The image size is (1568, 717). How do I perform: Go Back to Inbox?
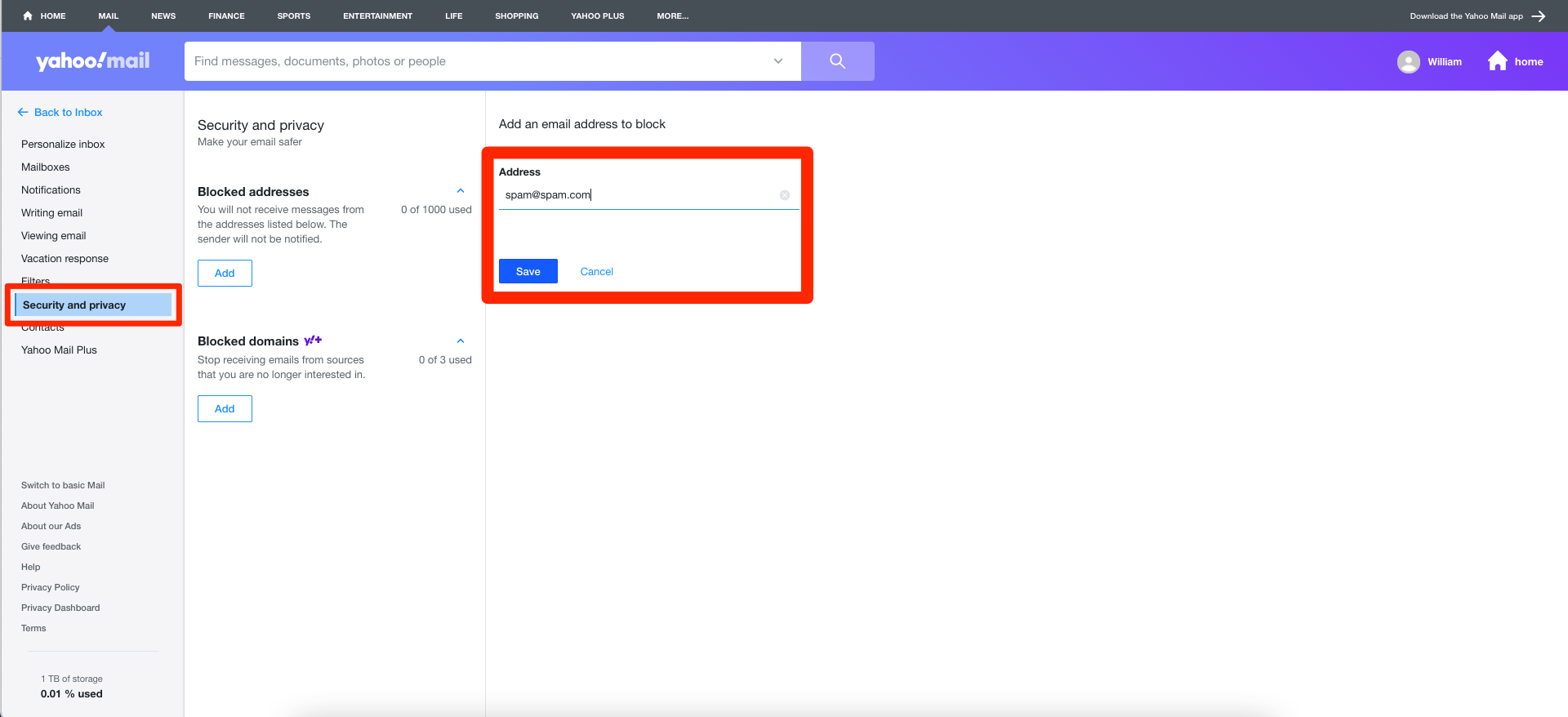click(60, 113)
